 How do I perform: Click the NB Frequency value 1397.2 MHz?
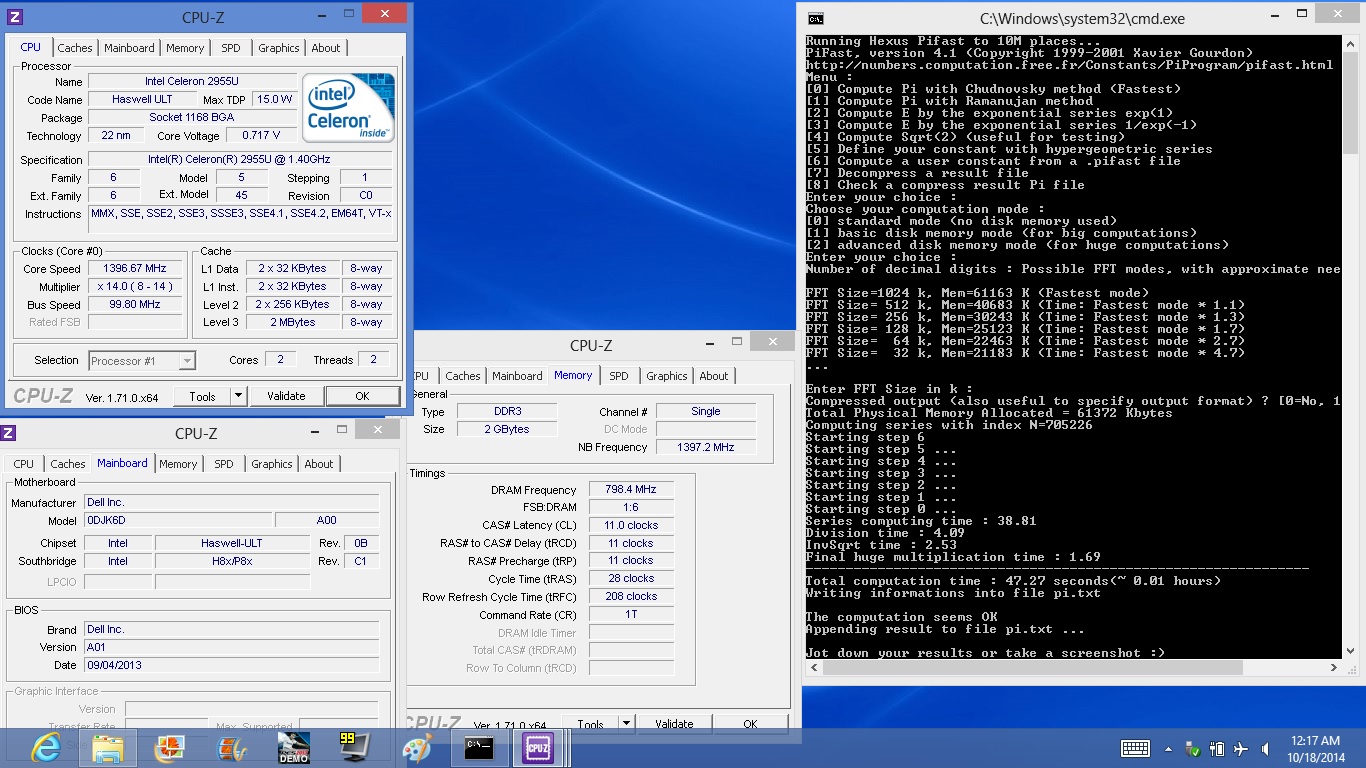[706, 447]
